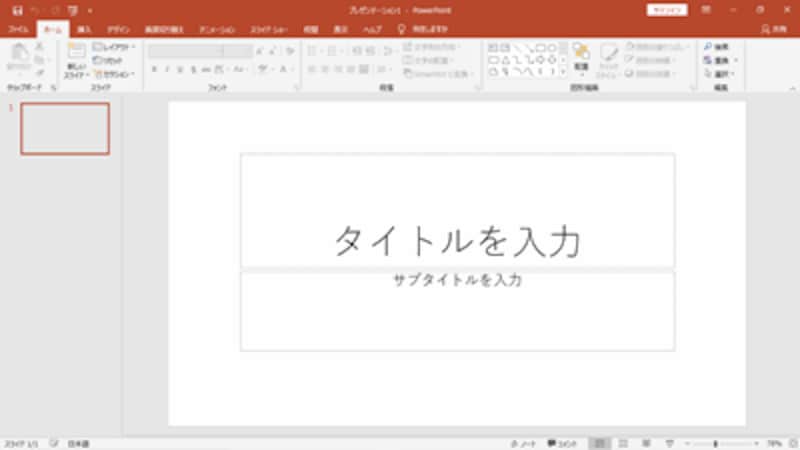Click the Font Color A button

(x=283, y=69)
